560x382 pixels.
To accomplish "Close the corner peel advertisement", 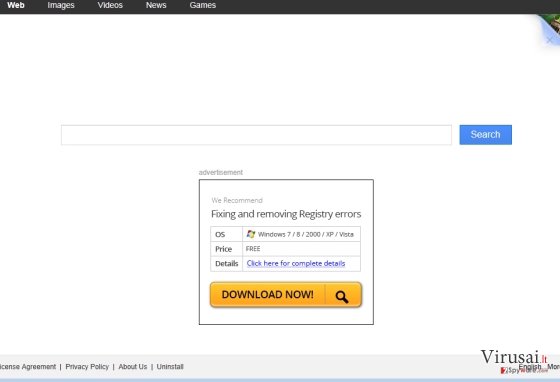I will pyautogui.click(x=549, y=40).
